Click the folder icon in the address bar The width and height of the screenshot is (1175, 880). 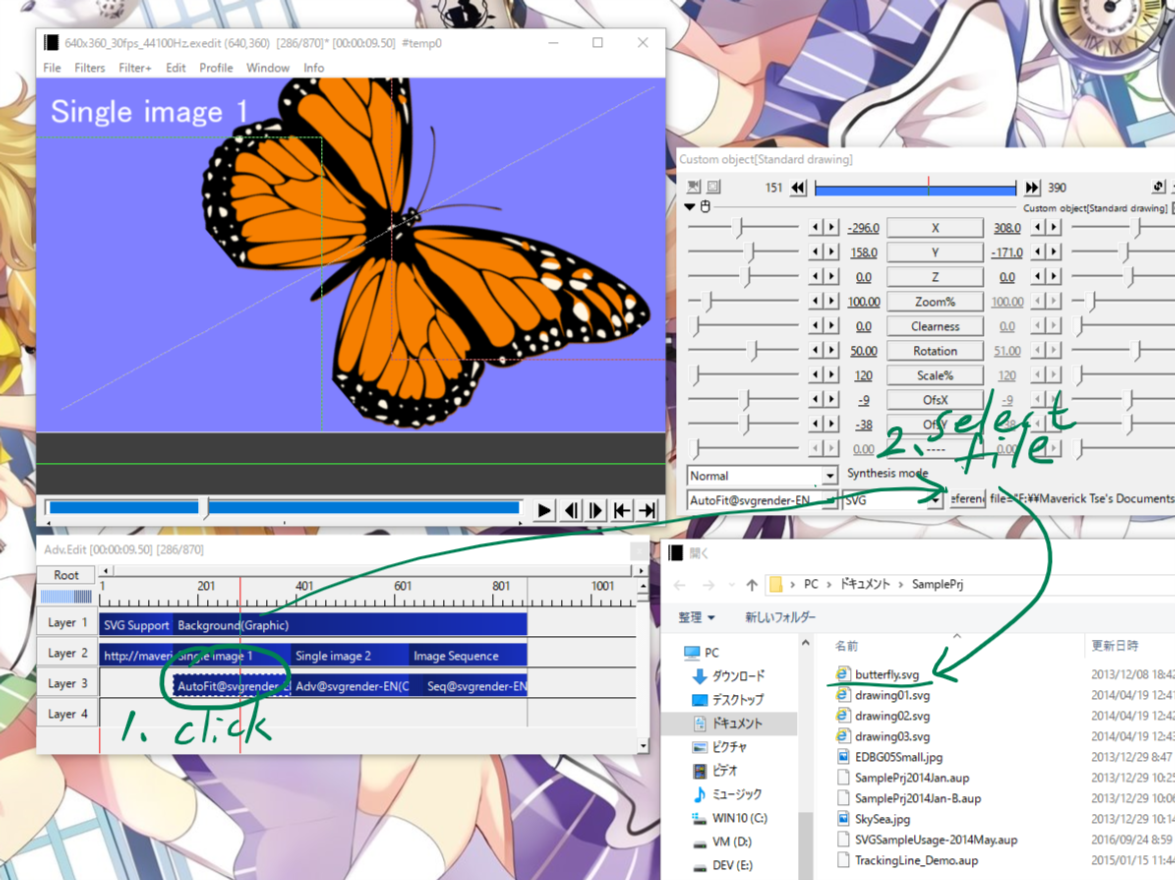coord(776,584)
